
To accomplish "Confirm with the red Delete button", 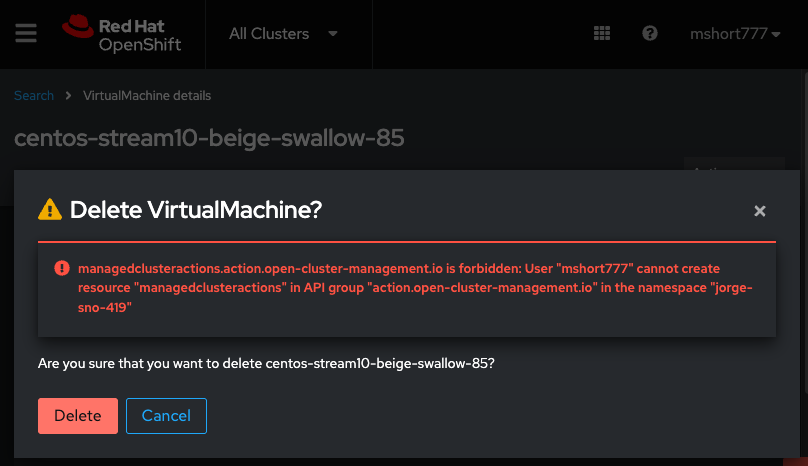I will pyautogui.click(x=78, y=416).
